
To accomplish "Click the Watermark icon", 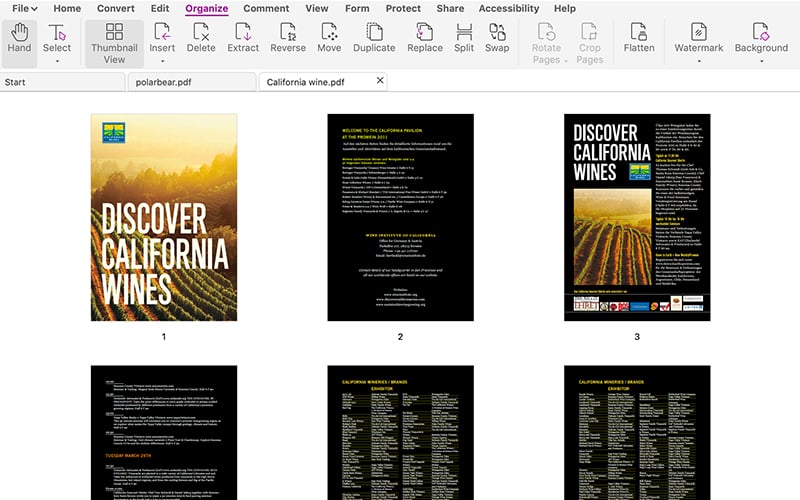I will tap(698, 32).
